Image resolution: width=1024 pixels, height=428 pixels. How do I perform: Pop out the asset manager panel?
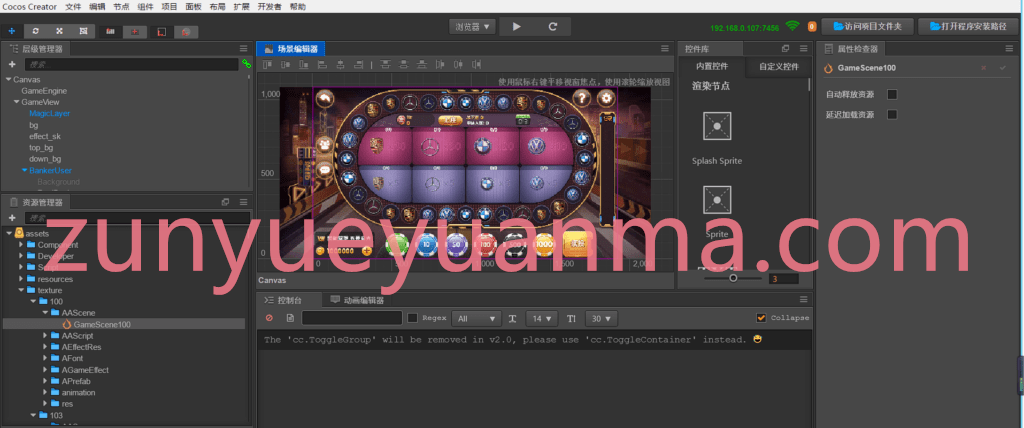click(225, 202)
